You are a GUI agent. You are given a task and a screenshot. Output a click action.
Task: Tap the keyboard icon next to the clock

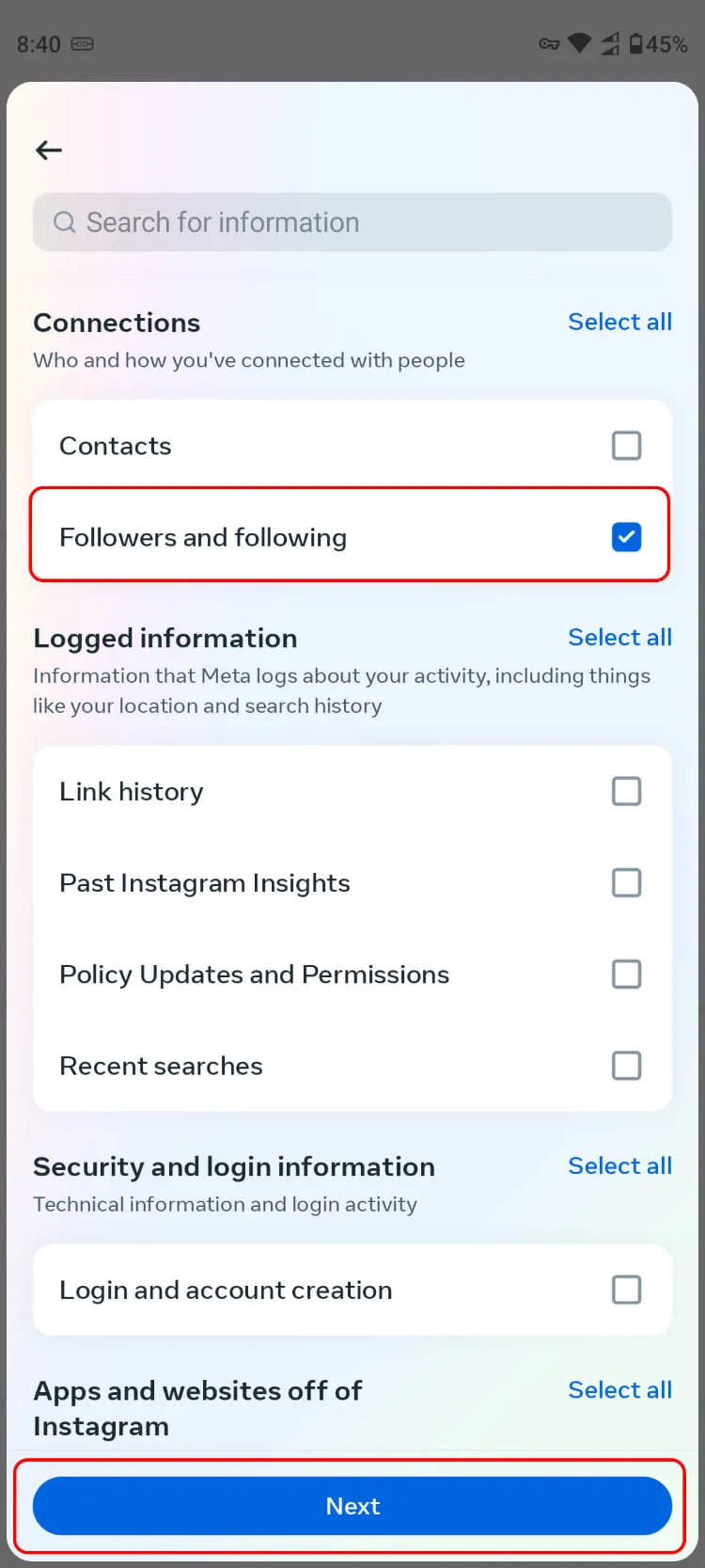click(x=84, y=44)
